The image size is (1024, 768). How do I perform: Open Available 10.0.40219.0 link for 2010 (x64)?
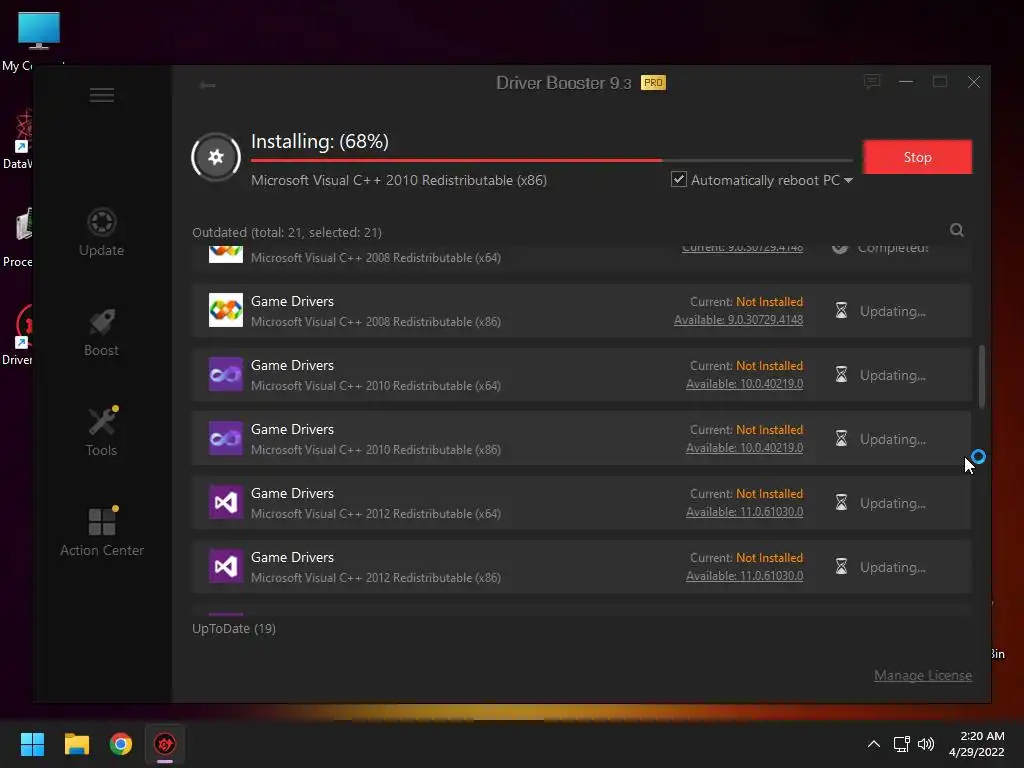pyautogui.click(x=744, y=383)
